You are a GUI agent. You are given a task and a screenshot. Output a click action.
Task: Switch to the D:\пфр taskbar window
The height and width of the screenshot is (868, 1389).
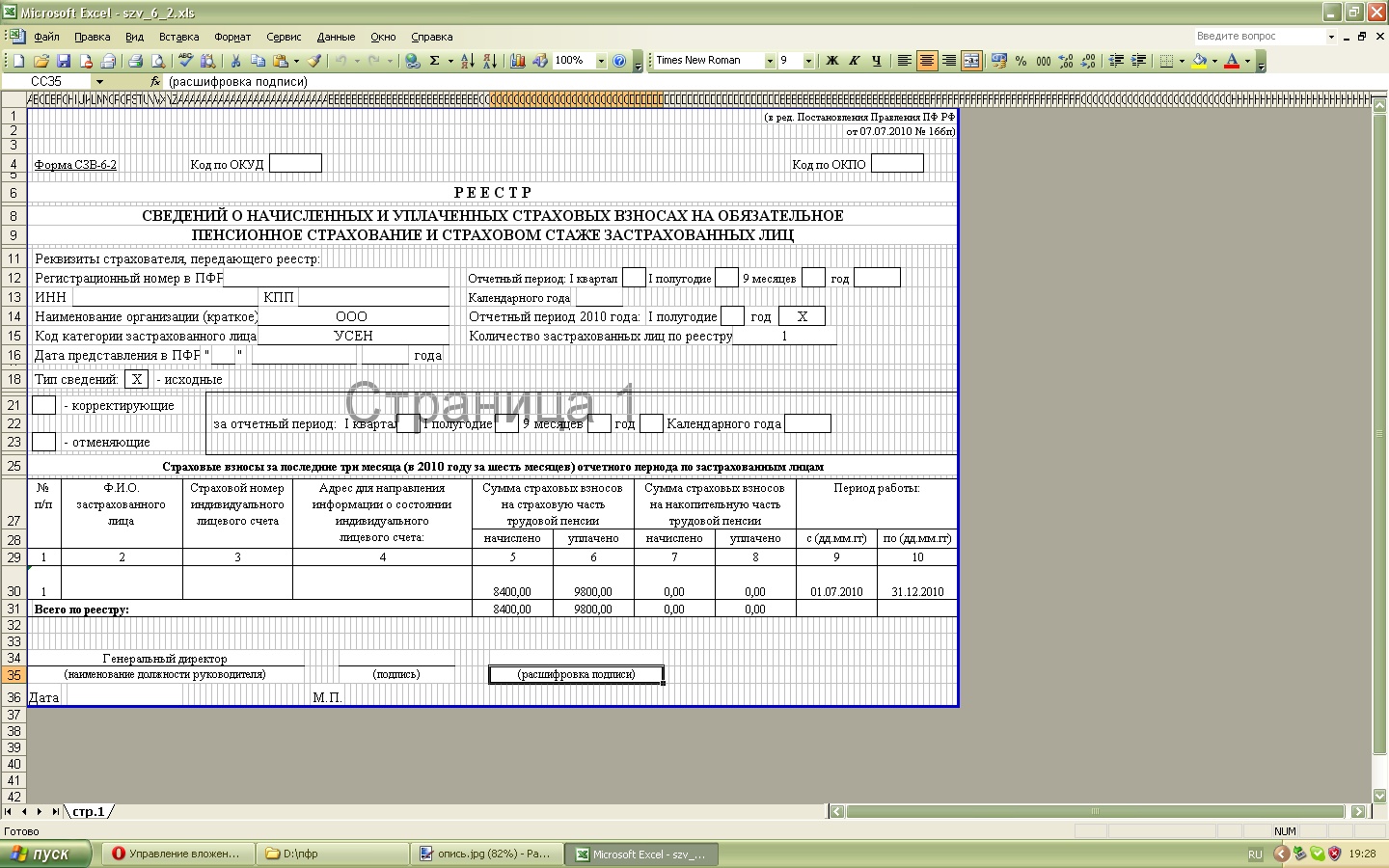333,854
